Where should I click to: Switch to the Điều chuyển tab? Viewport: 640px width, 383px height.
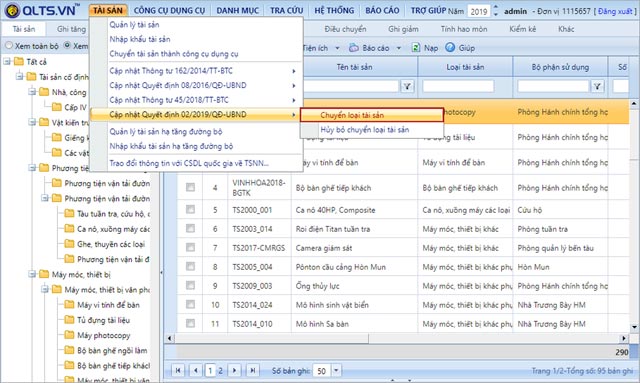345,29
